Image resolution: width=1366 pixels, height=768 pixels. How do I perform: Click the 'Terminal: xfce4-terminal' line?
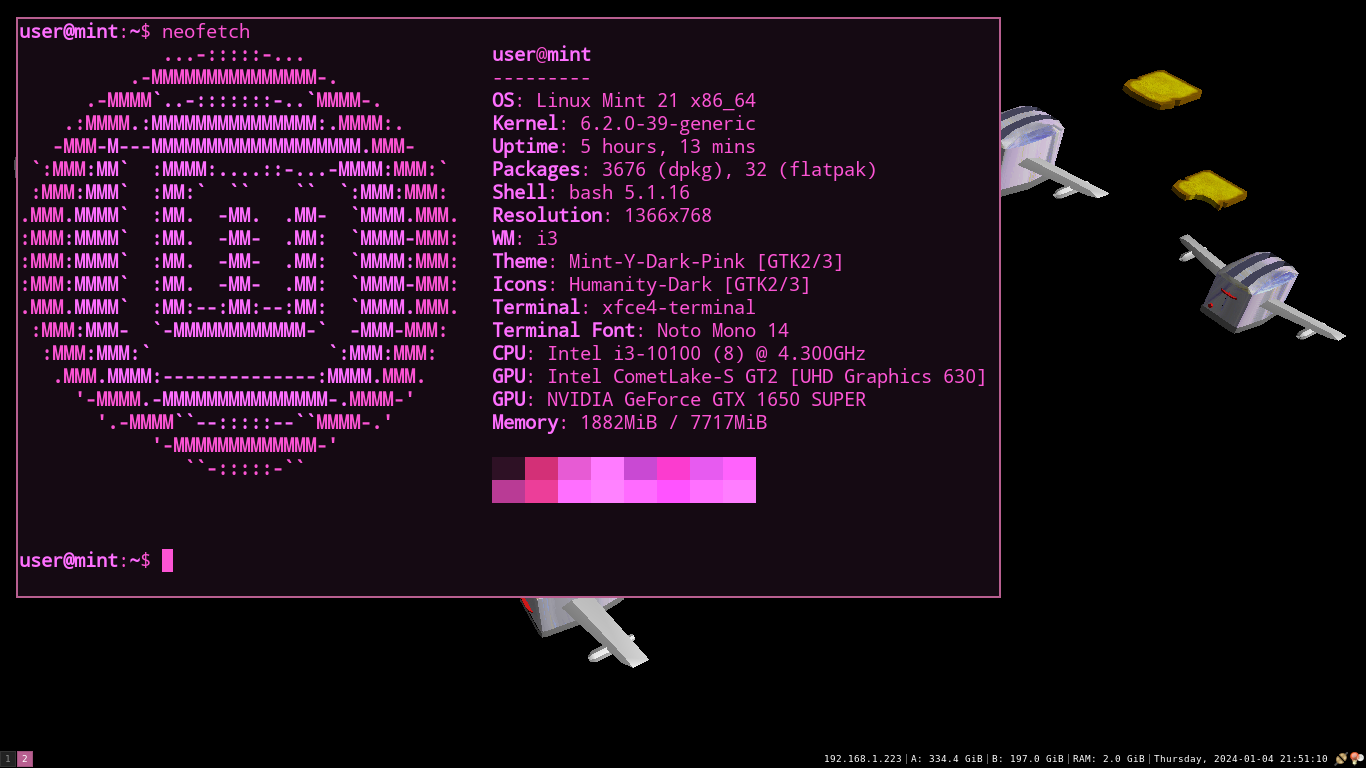pyautogui.click(x=624, y=307)
